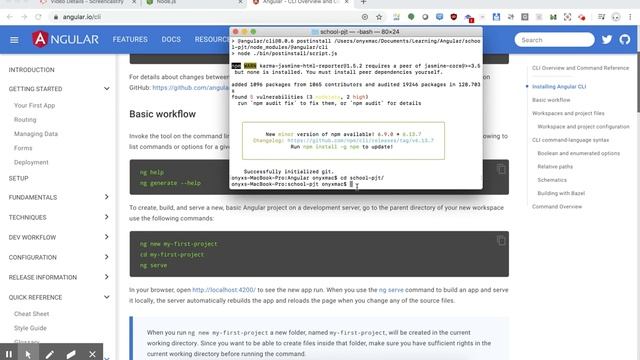Open the SETUP sidebar item
Screen dimensions: 640x360
(x=18, y=178)
